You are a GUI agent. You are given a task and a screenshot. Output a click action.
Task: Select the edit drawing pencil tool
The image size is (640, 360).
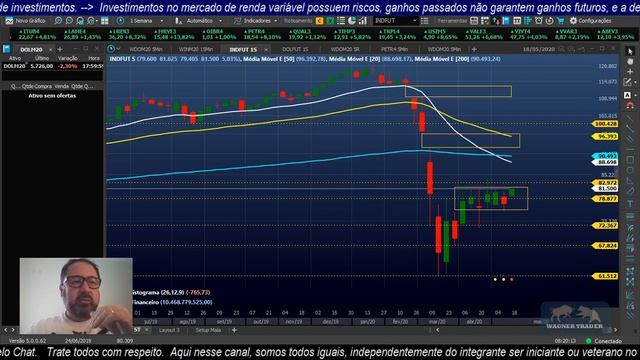pyautogui.click(x=628, y=82)
